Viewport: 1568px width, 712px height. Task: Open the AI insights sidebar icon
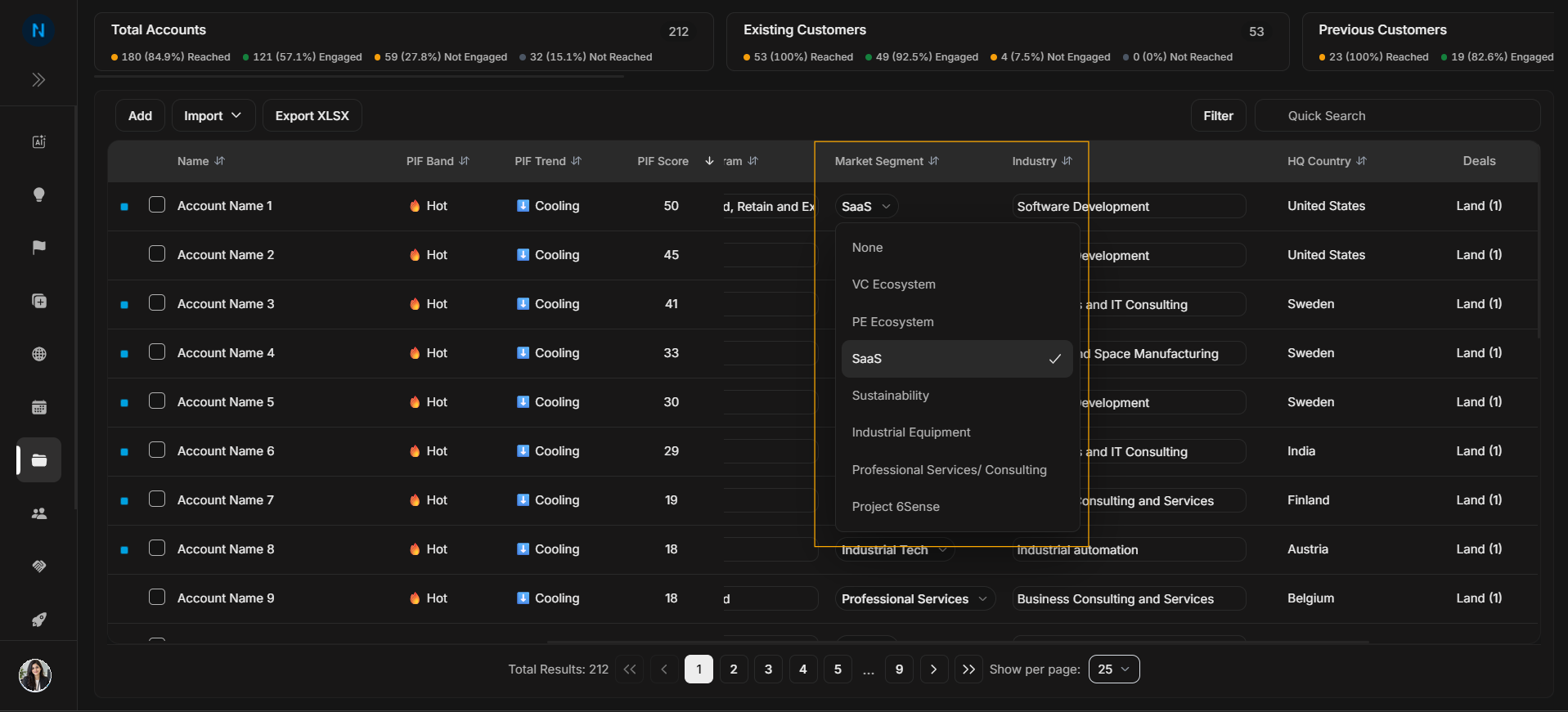pyautogui.click(x=38, y=141)
